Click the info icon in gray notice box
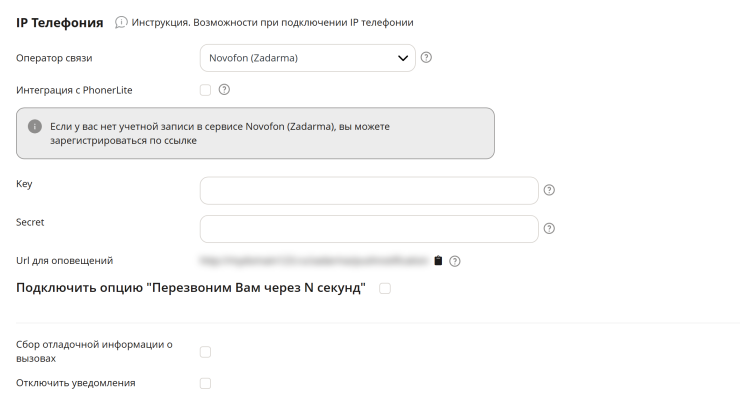The height and width of the screenshot is (405, 740). 34,126
